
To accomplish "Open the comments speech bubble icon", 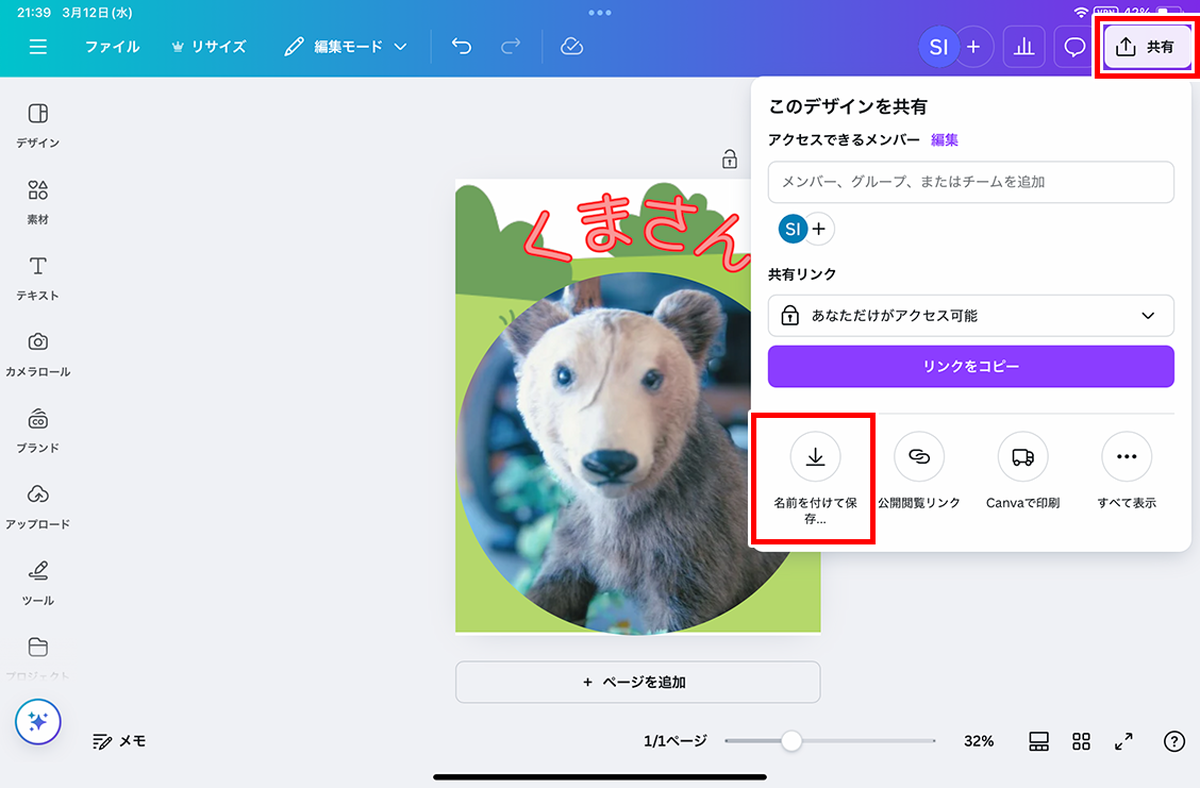I will pyautogui.click(x=1075, y=47).
